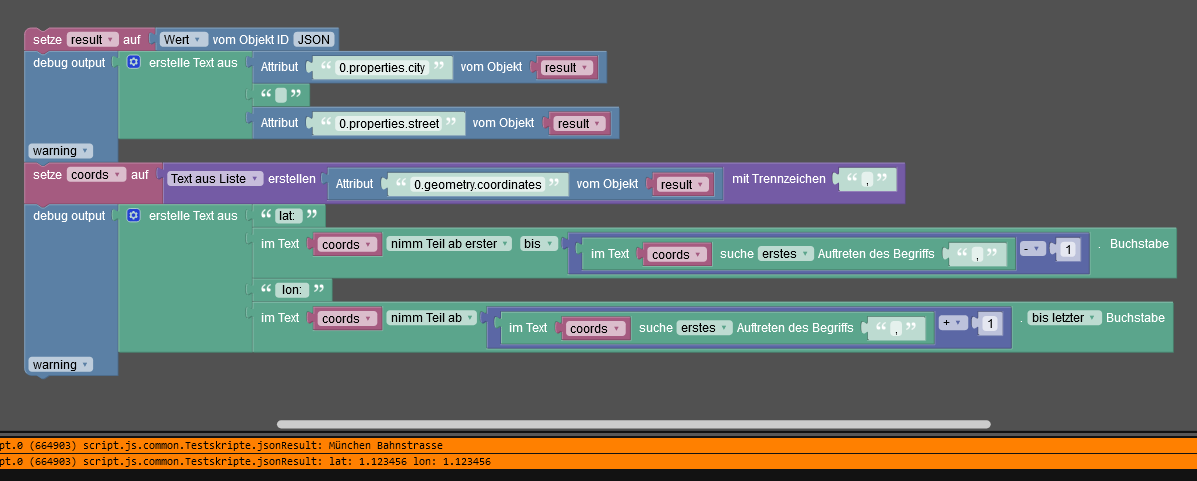Edit the lon: text value

pos(291,290)
